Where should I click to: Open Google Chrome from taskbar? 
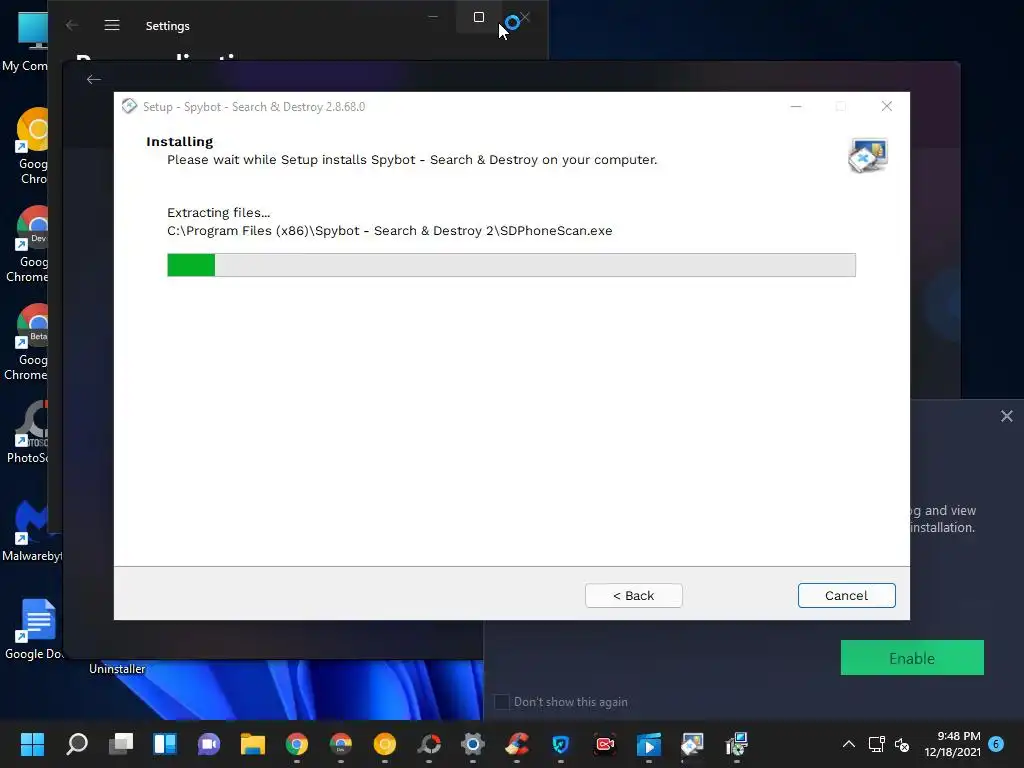[296, 744]
